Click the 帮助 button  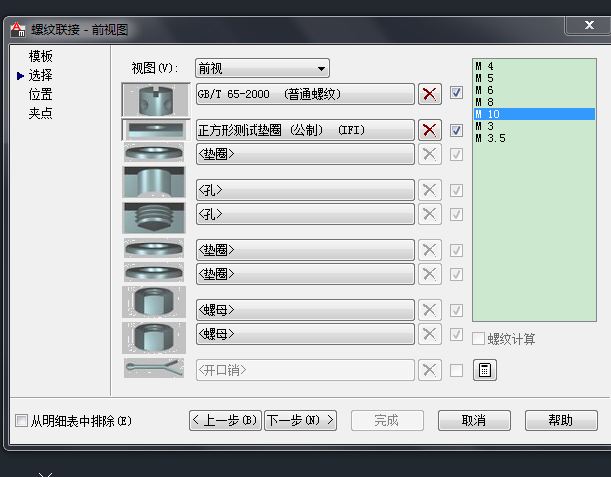click(x=561, y=421)
